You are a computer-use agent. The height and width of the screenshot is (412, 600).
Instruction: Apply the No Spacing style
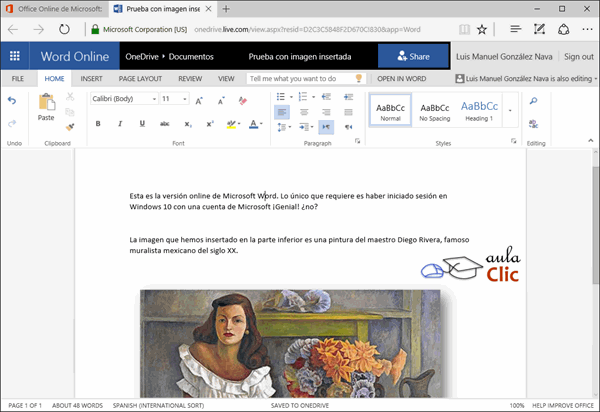tap(435, 111)
